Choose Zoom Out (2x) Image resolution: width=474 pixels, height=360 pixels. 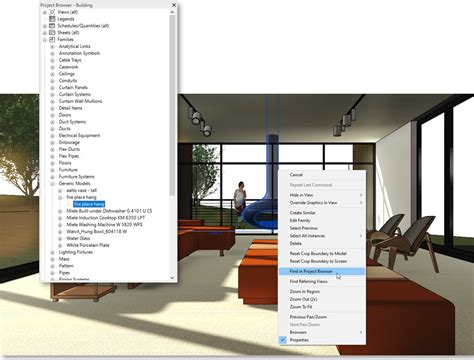(x=322, y=299)
